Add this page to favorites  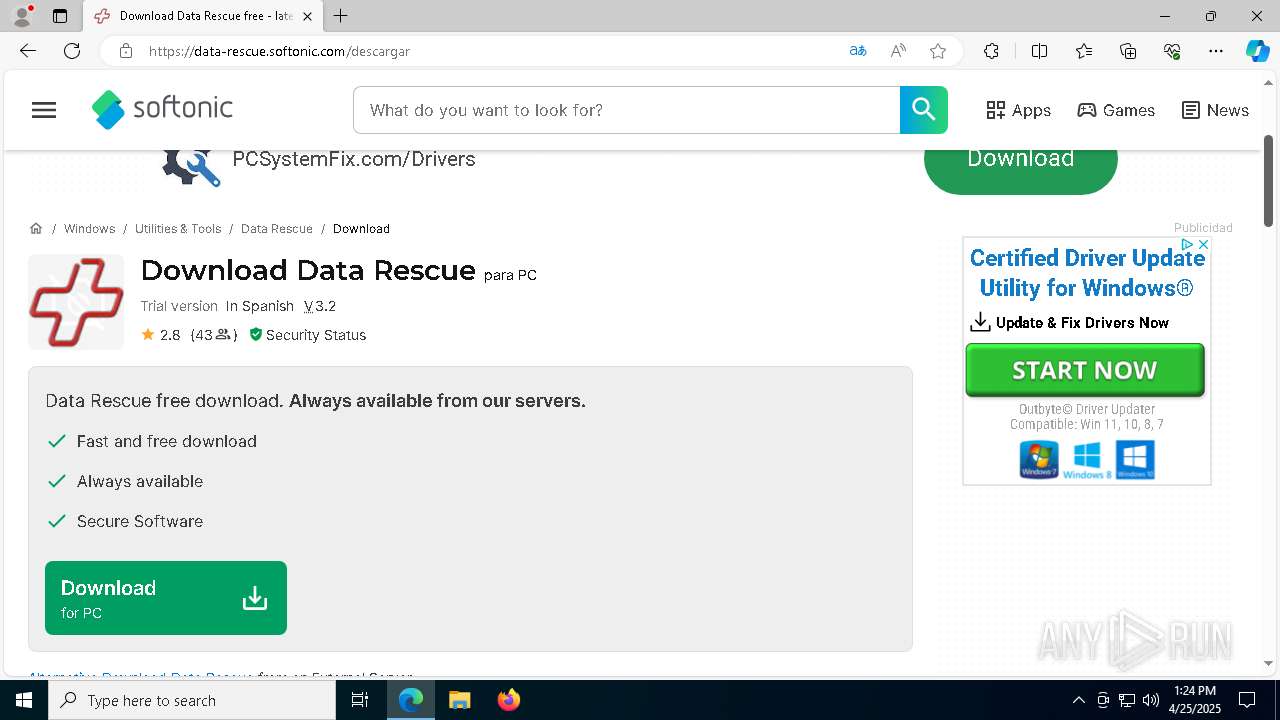click(x=938, y=51)
